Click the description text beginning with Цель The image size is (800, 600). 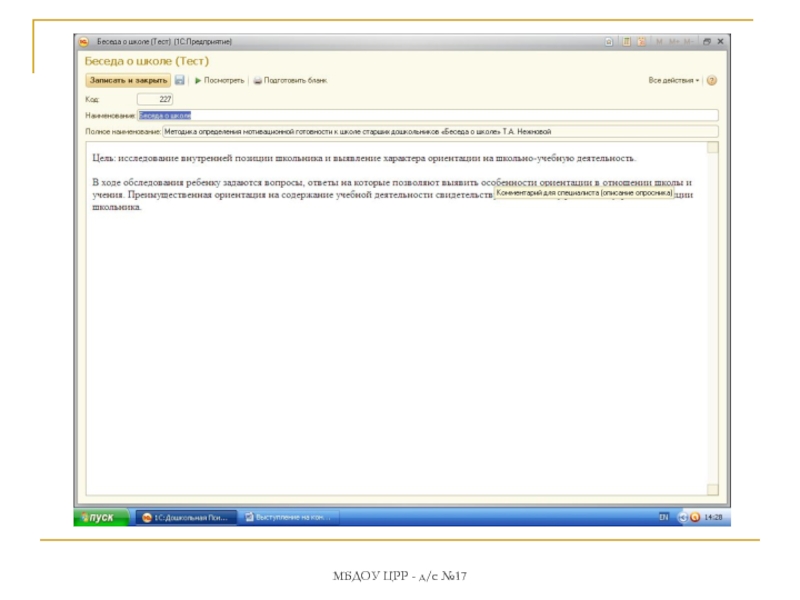click(x=364, y=158)
